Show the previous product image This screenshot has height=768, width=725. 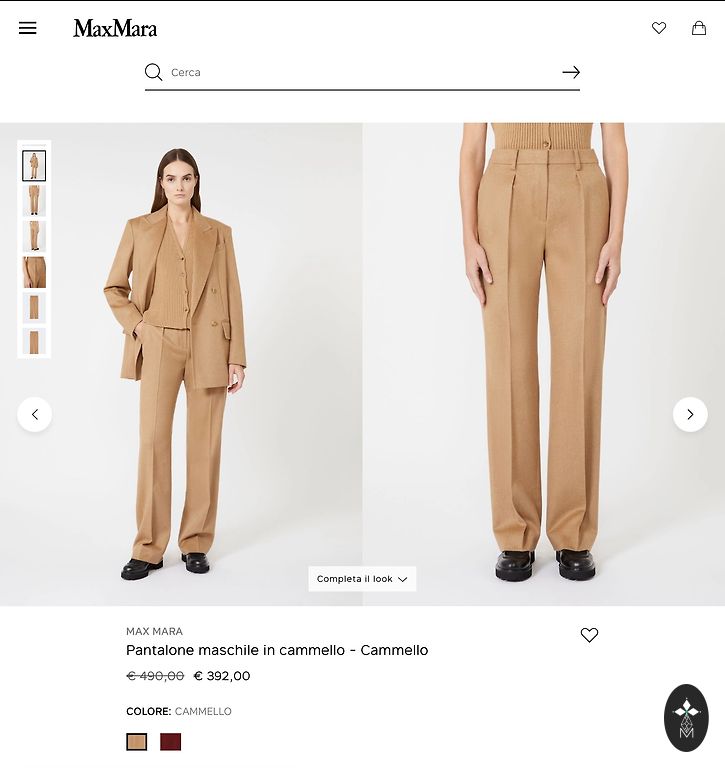(35, 414)
